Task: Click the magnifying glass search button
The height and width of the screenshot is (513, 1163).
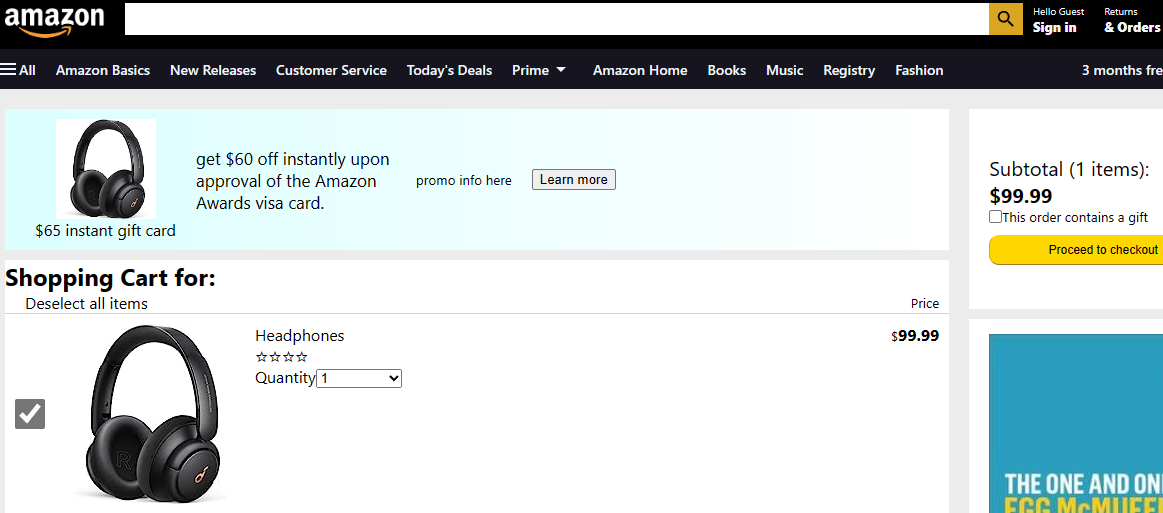Action: coord(1005,19)
